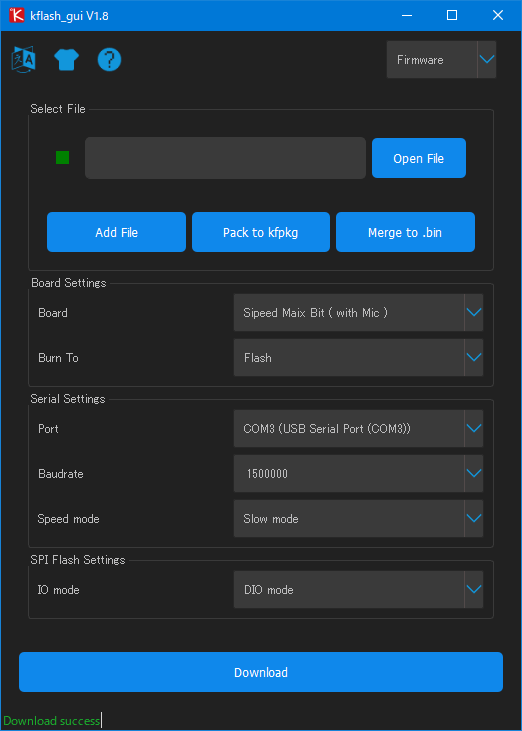This screenshot has height=731, width=522.
Task: Click Pack to kfpkg button
Action: [261, 232]
